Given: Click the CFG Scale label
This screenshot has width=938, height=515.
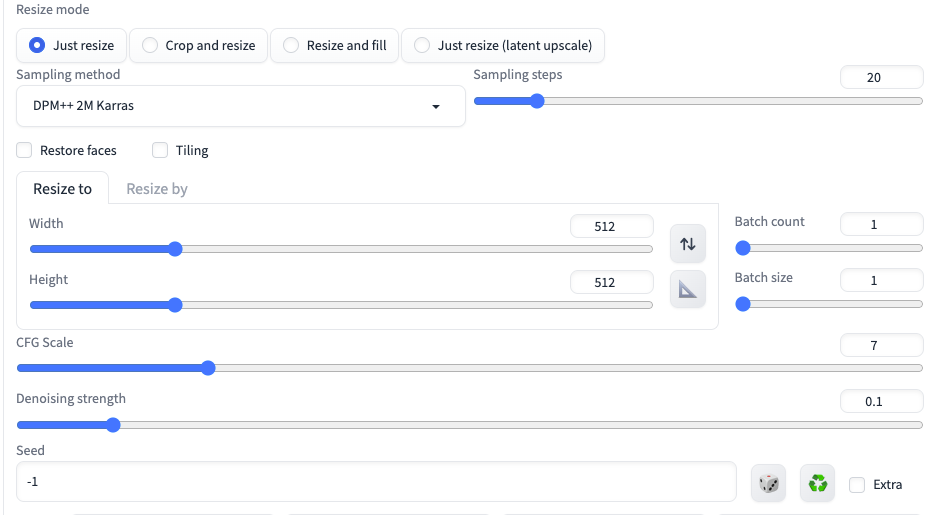Looking at the screenshot, I should [x=45, y=343].
